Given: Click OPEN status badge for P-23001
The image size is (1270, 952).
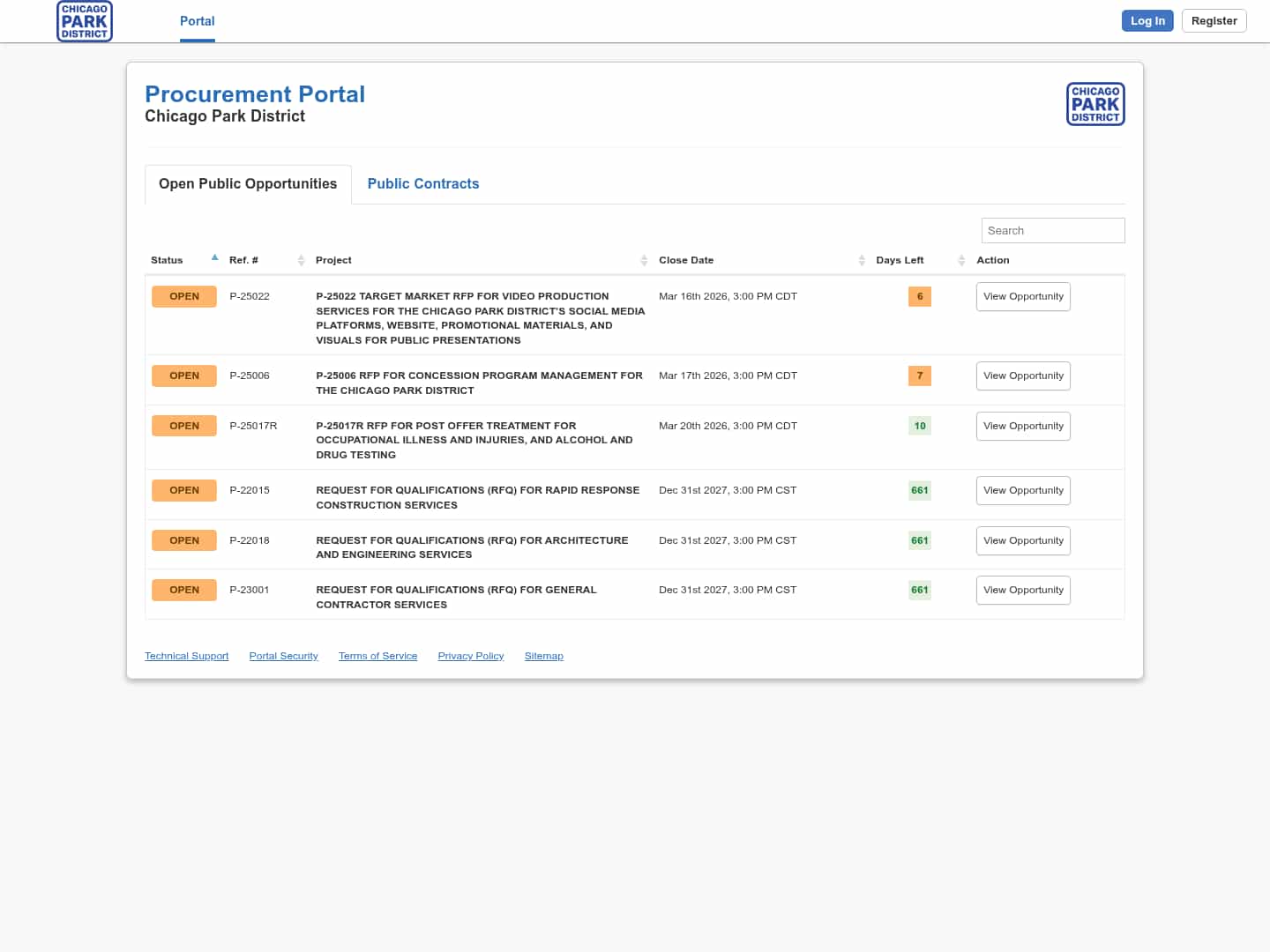Looking at the screenshot, I should pyautogui.click(x=184, y=591).
